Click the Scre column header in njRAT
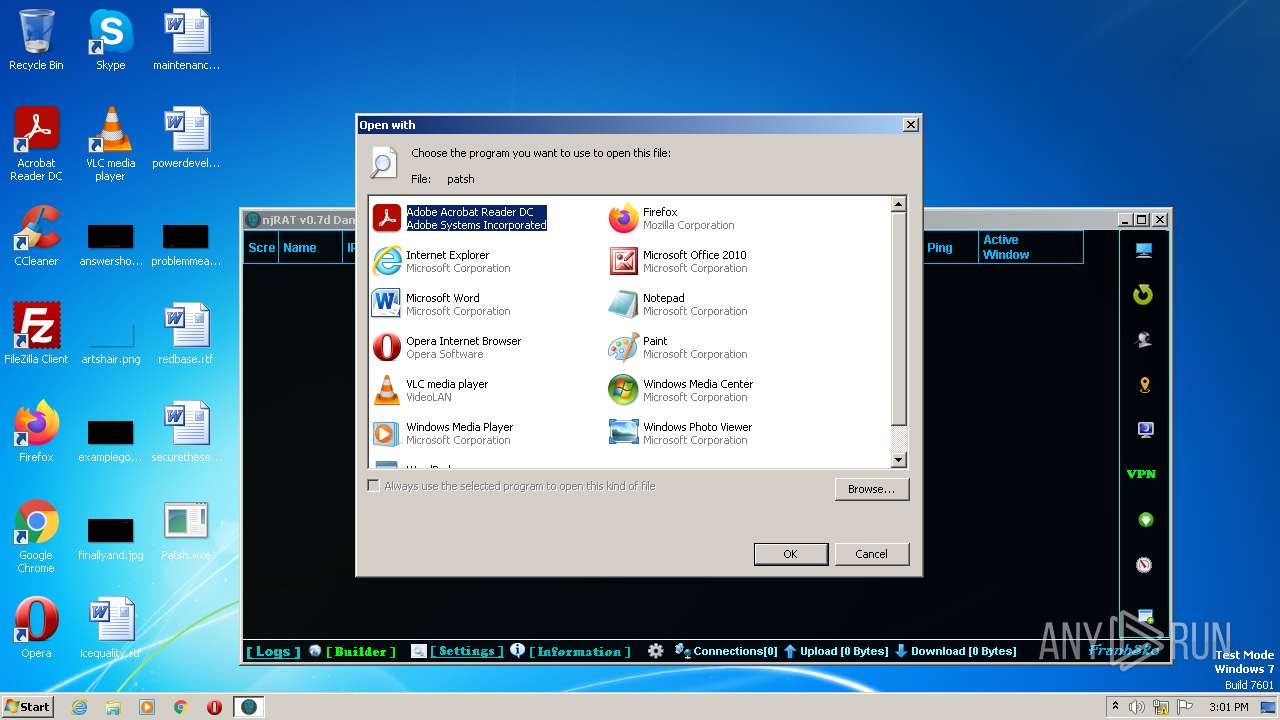 click(261, 247)
